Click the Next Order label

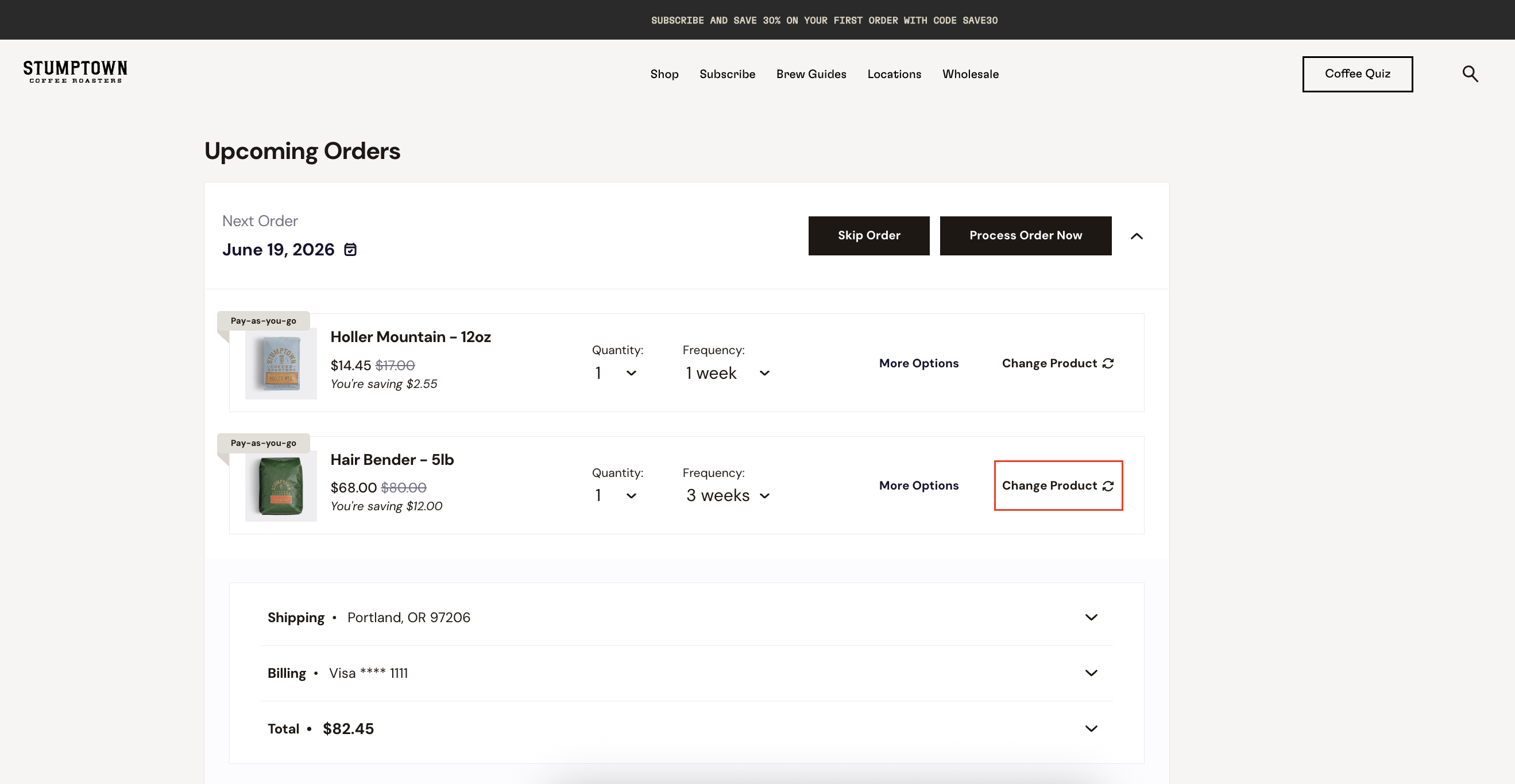[260, 221]
